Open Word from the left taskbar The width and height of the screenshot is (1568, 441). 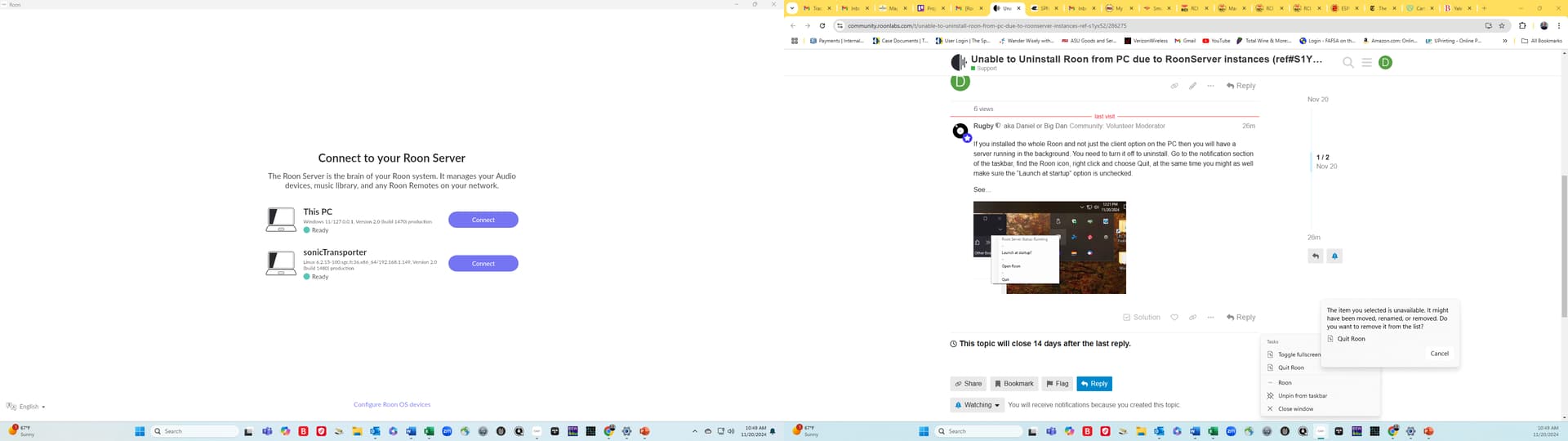click(411, 431)
